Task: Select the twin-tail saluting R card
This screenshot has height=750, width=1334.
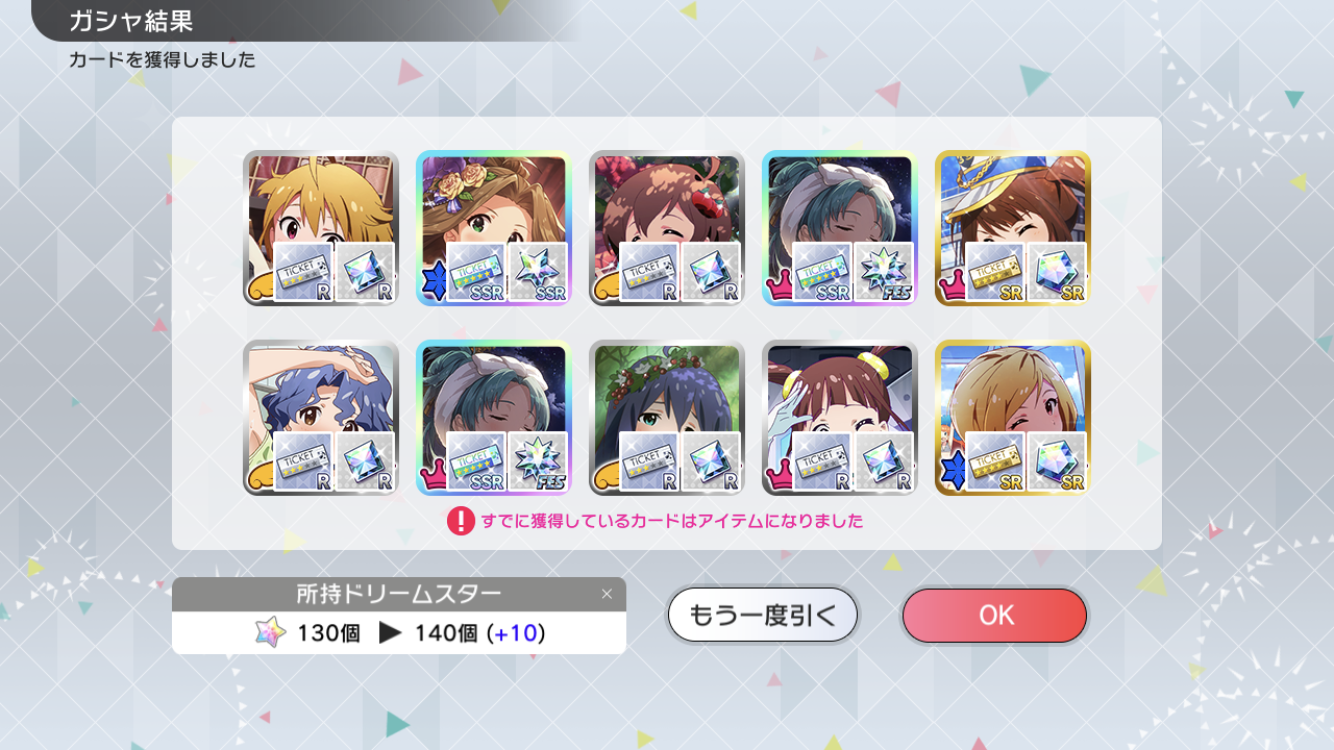Action: [x=840, y=418]
